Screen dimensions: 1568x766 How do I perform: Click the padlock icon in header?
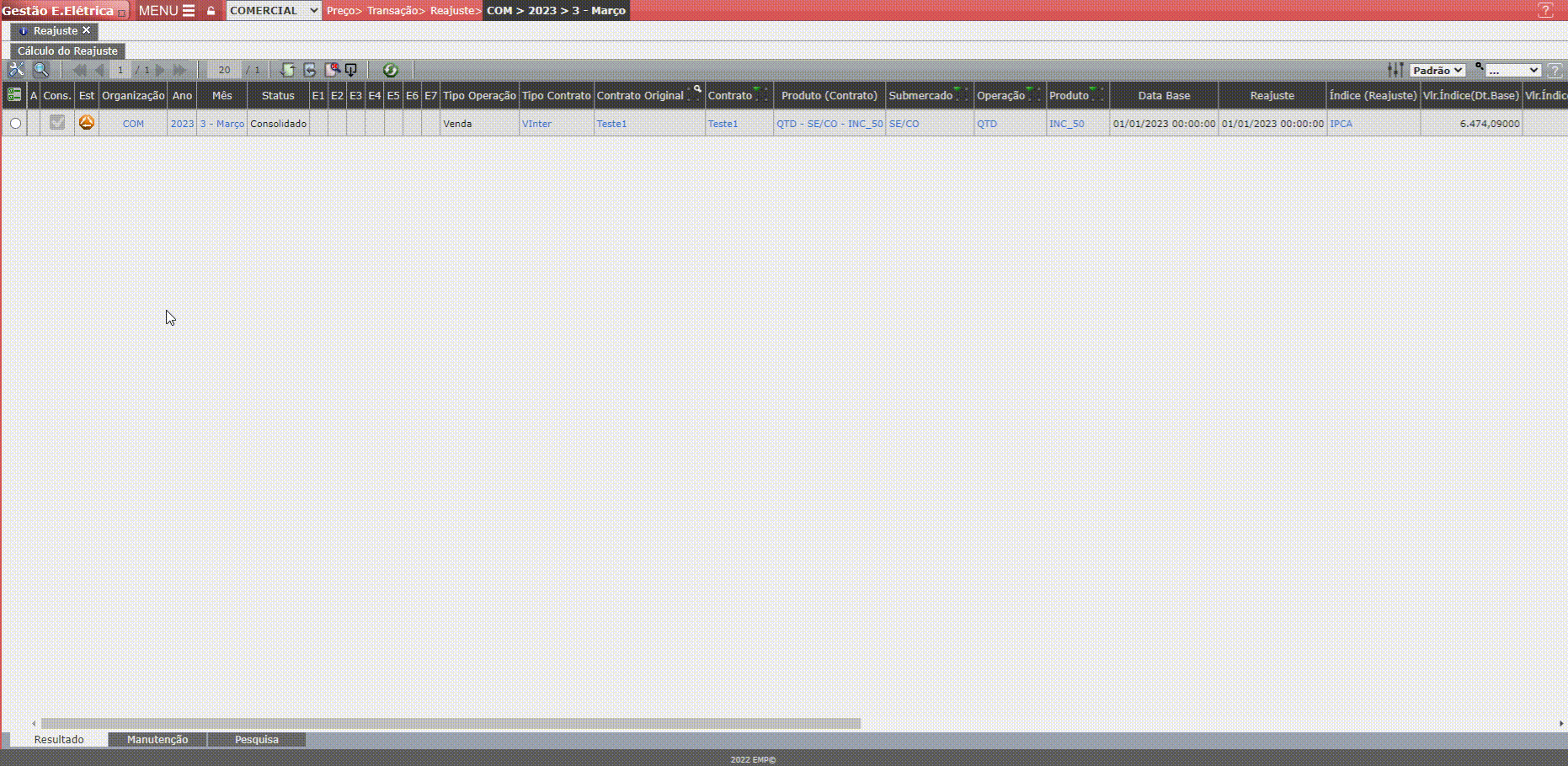tap(211, 11)
